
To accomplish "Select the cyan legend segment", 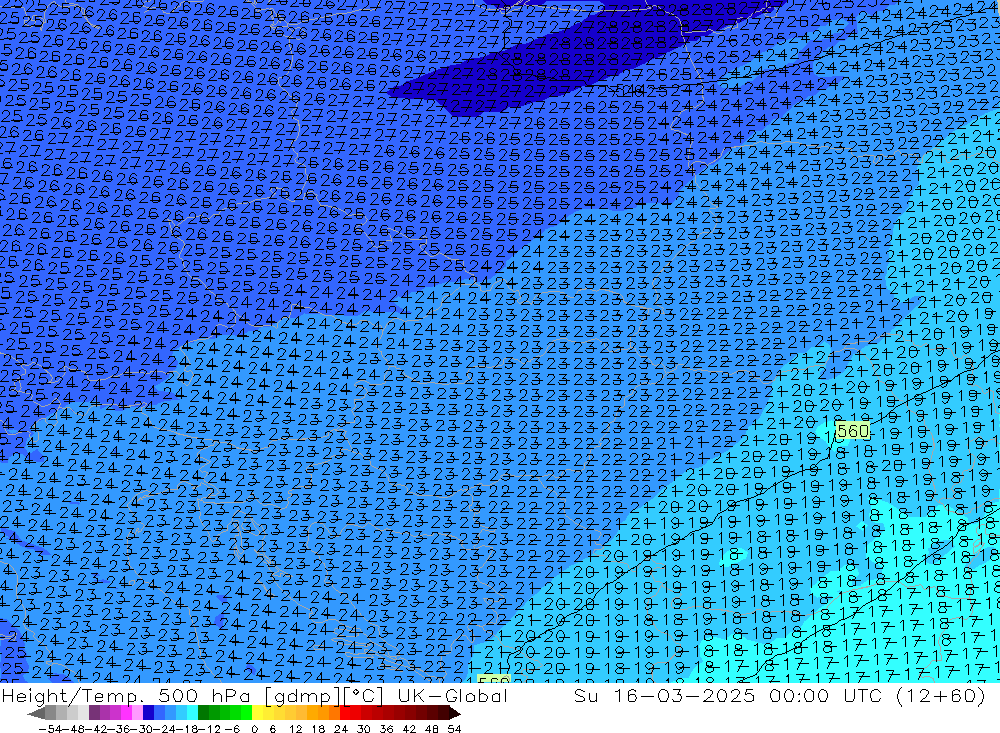I will [192, 714].
